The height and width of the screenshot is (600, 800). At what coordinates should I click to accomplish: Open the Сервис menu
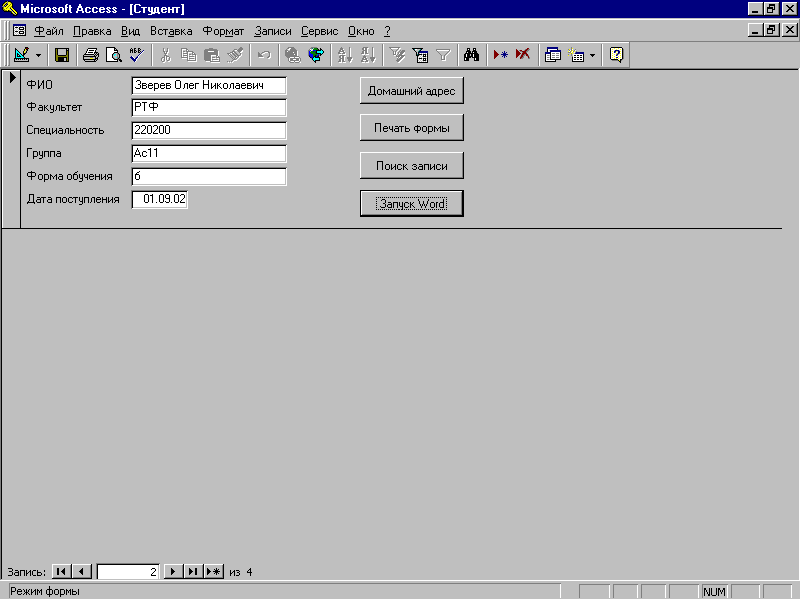click(319, 31)
